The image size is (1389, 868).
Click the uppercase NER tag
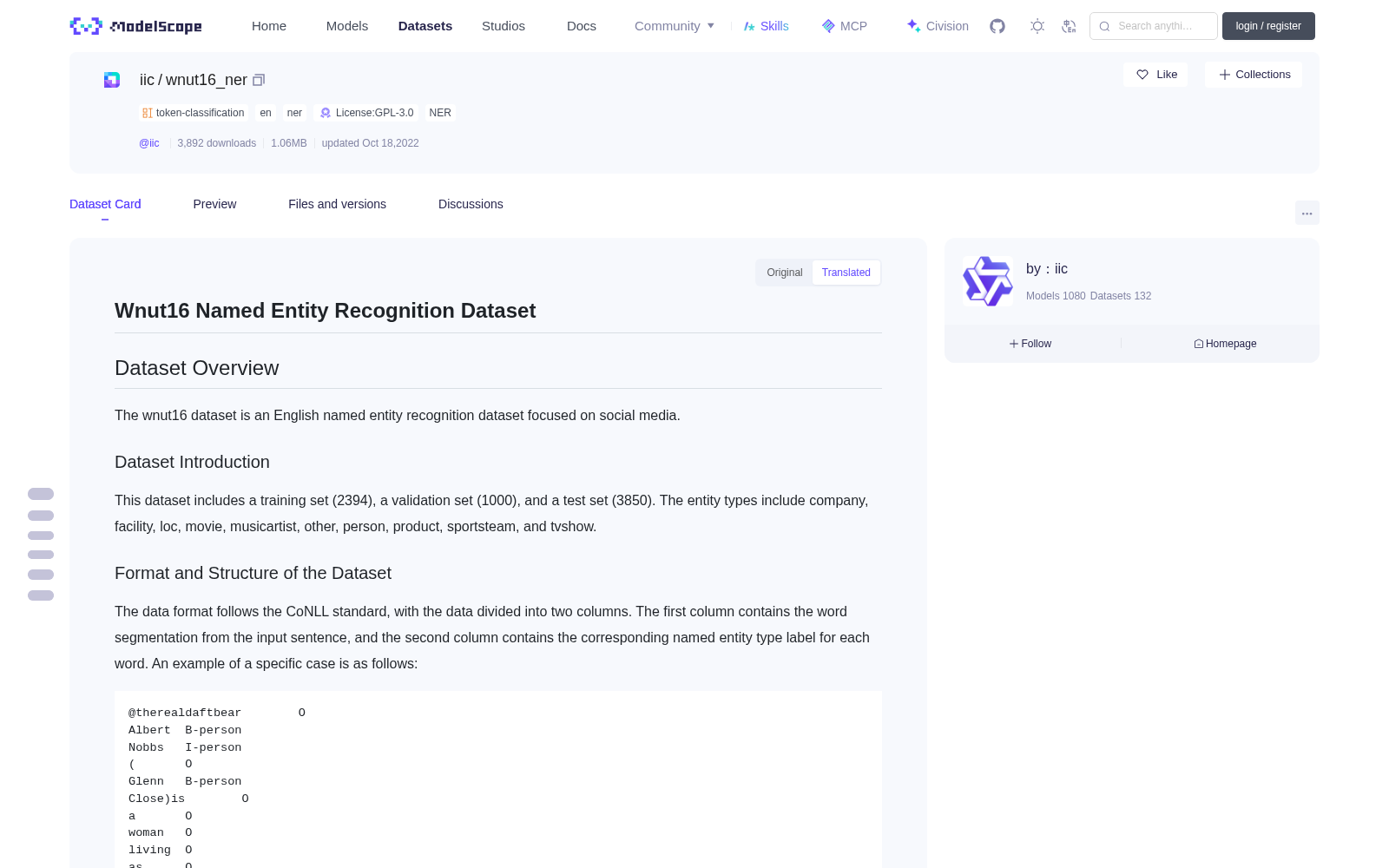tap(440, 113)
